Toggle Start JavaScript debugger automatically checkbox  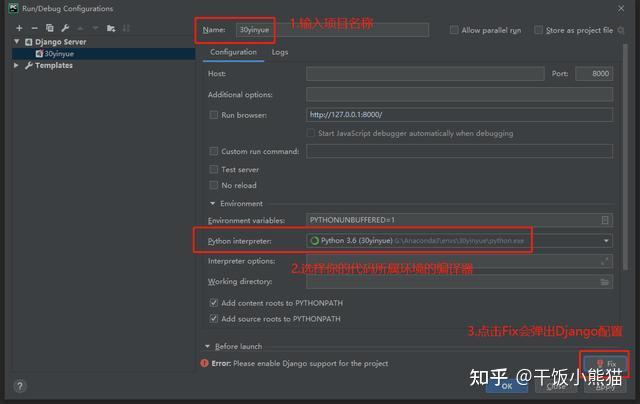pyautogui.click(x=311, y=133)
